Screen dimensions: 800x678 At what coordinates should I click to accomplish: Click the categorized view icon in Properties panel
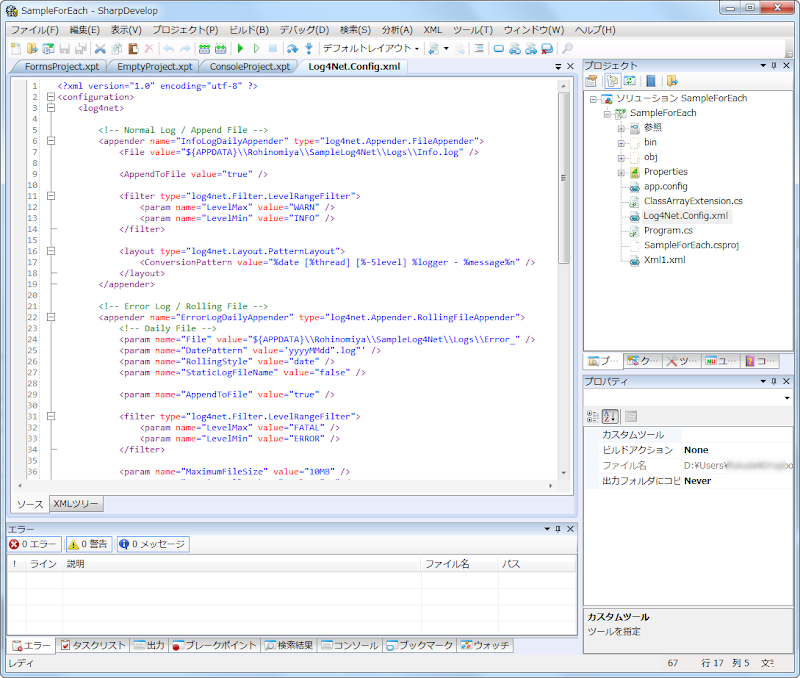(x=592, y=416)
